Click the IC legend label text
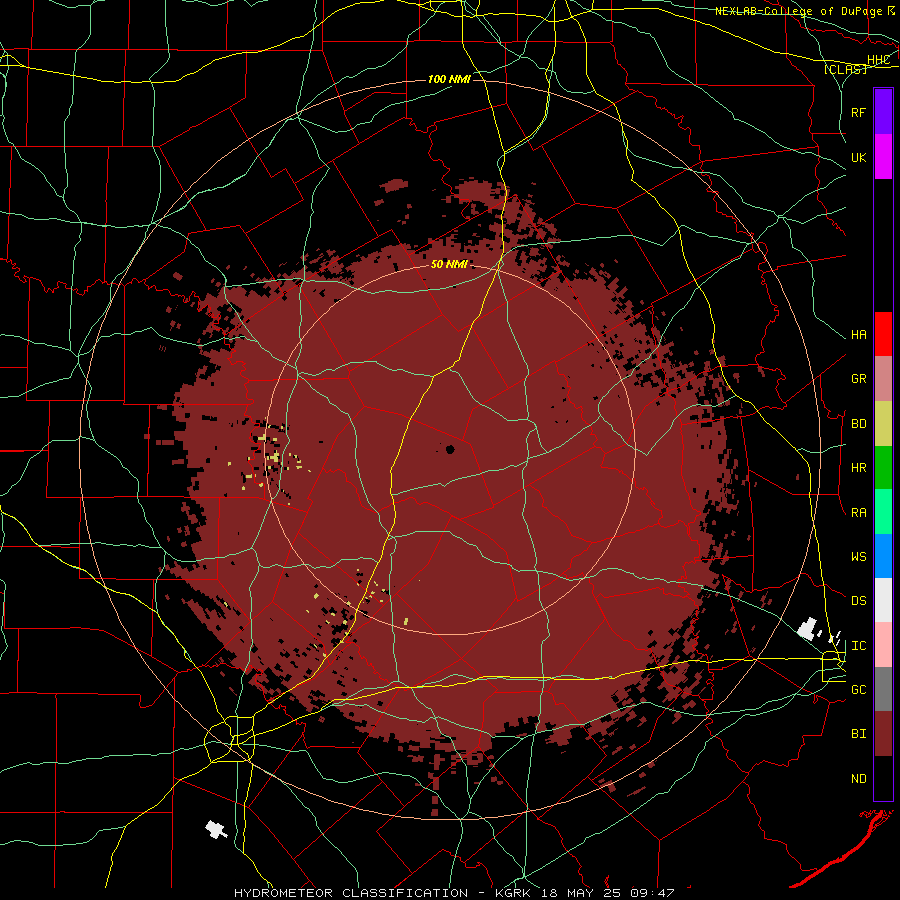The image size is (900, 900). 858,646
